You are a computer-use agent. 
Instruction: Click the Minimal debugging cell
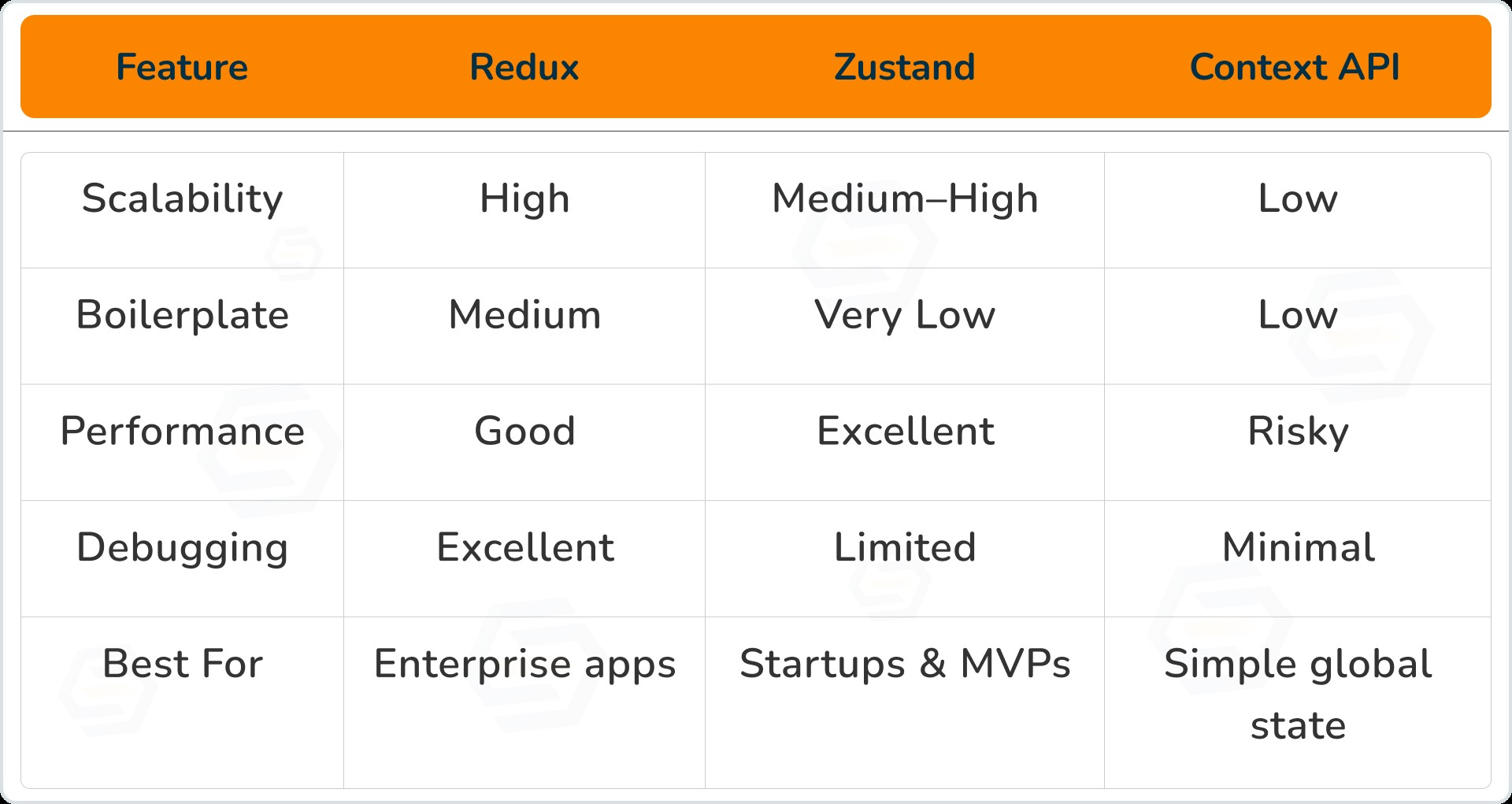point(1298,547)
